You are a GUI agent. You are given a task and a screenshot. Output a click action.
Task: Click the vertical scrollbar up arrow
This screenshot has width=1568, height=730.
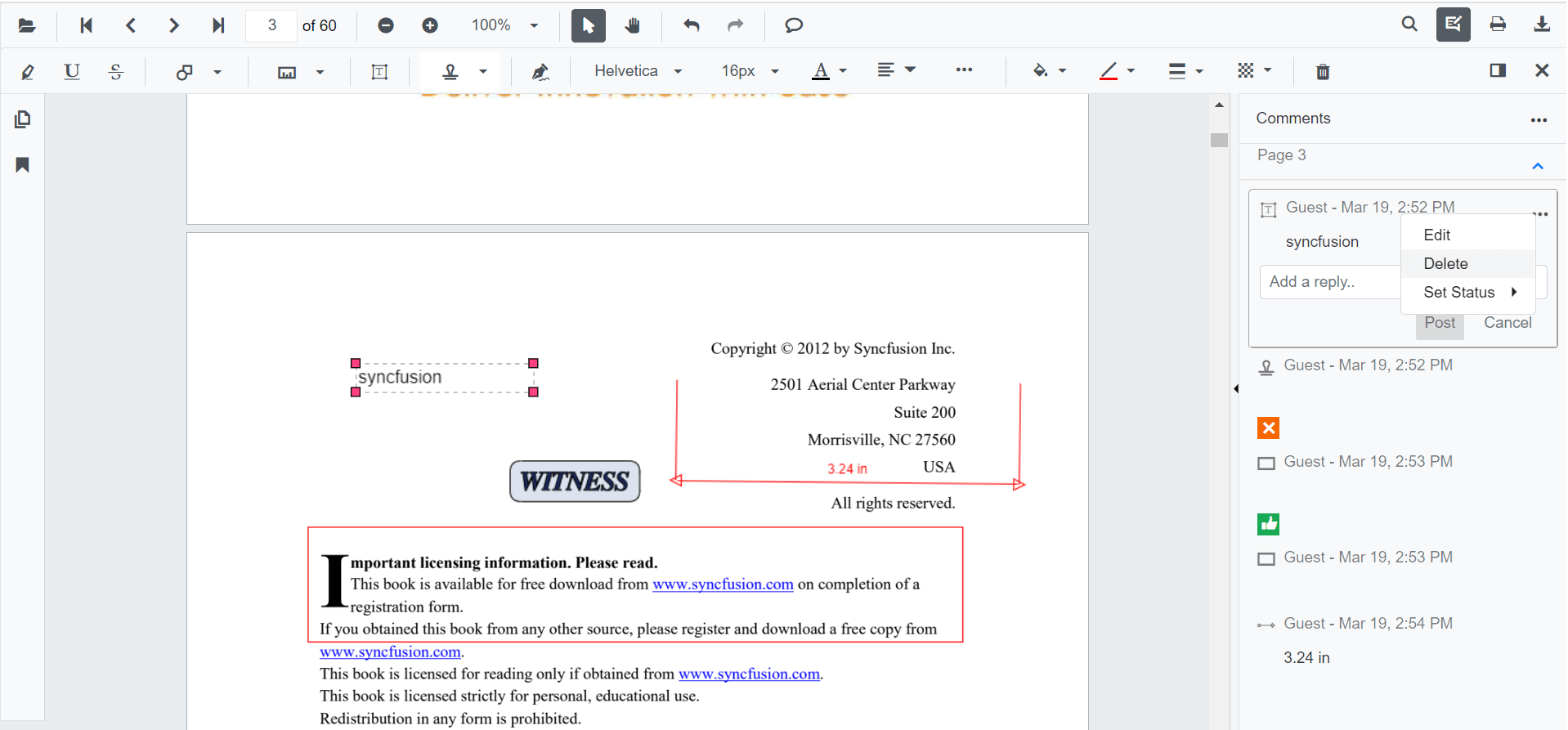pos(1219,105)
